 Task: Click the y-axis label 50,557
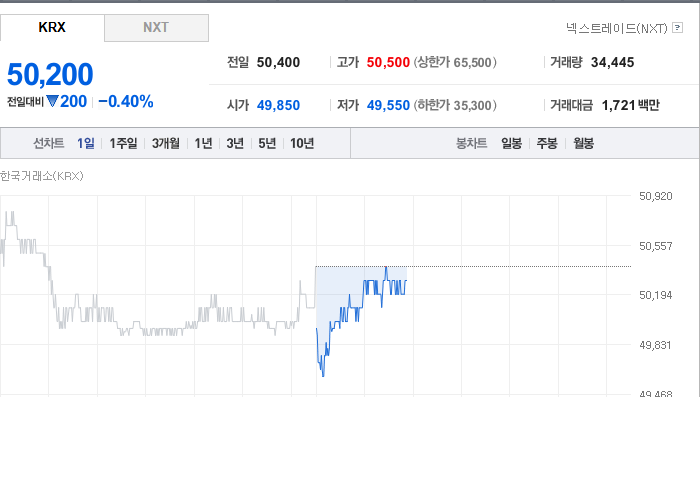[x=656, y=246]
